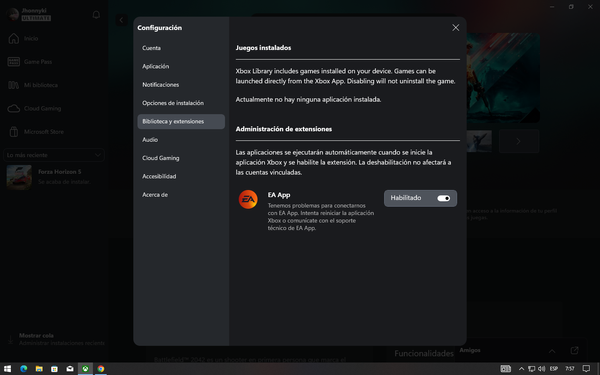Toggle the EA App Habilitado switch
600x375 pixels.
443,198
